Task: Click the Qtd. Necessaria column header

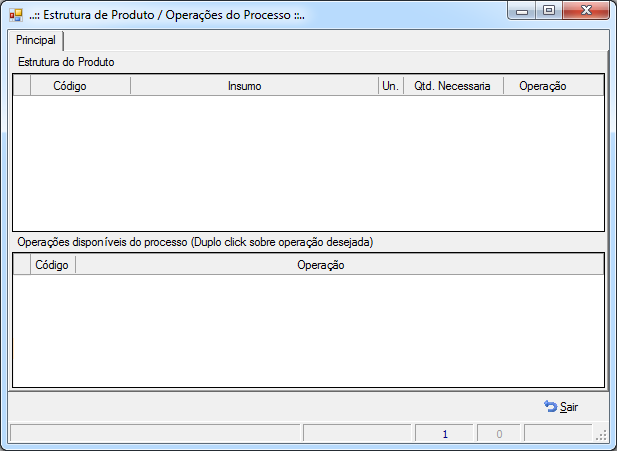Action: pyautogui.click(x=453, y=86)
